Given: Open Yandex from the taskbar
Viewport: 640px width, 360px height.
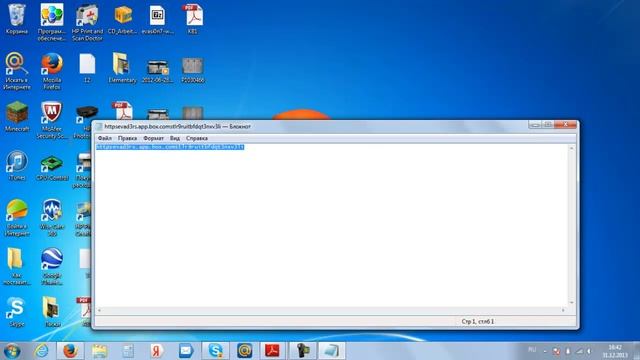Looking at the screenshot, I should [x=156, y=351].
